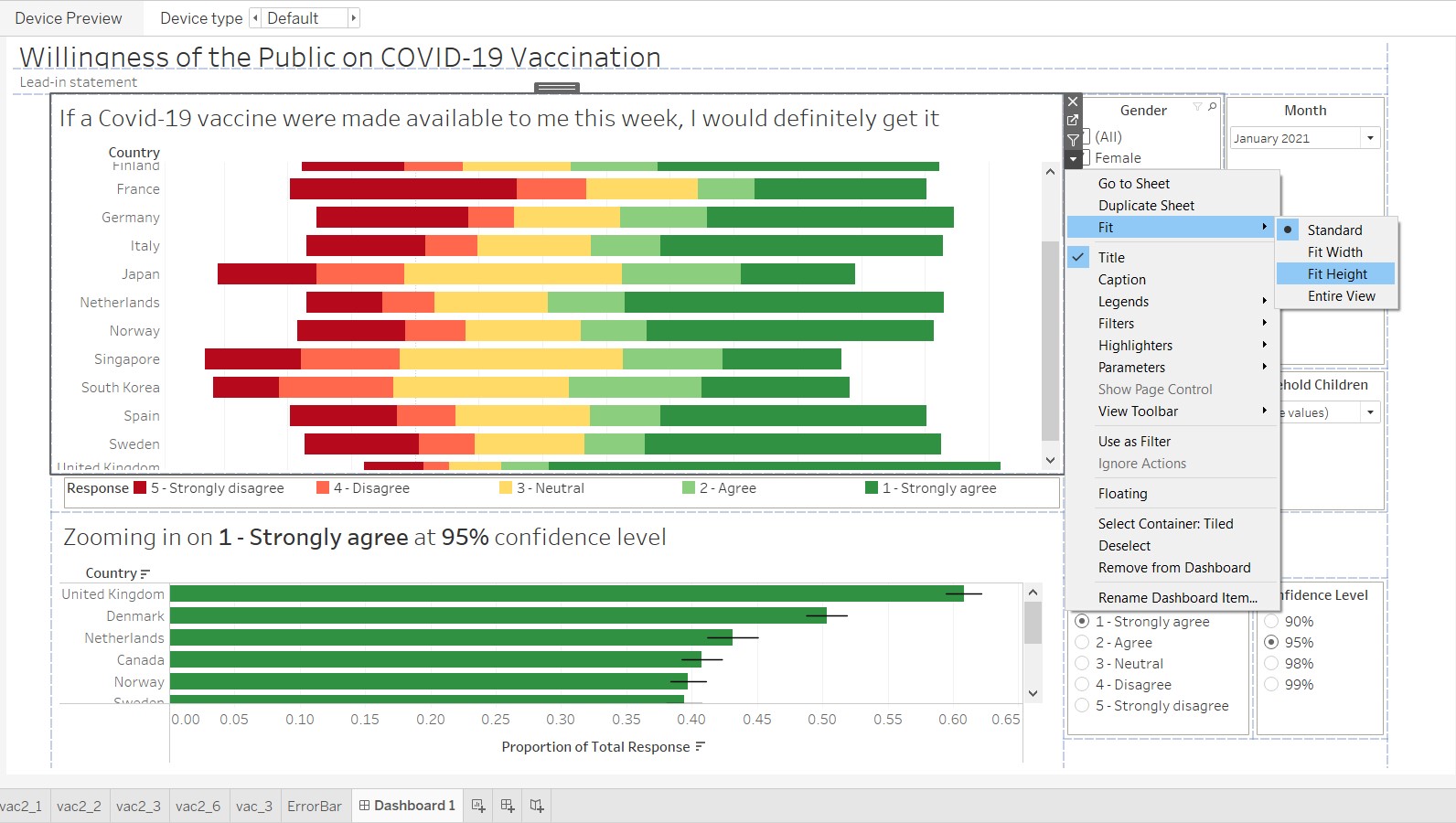
Task: Select the 2 - Agree radio button
Action: click(1082, 642)
